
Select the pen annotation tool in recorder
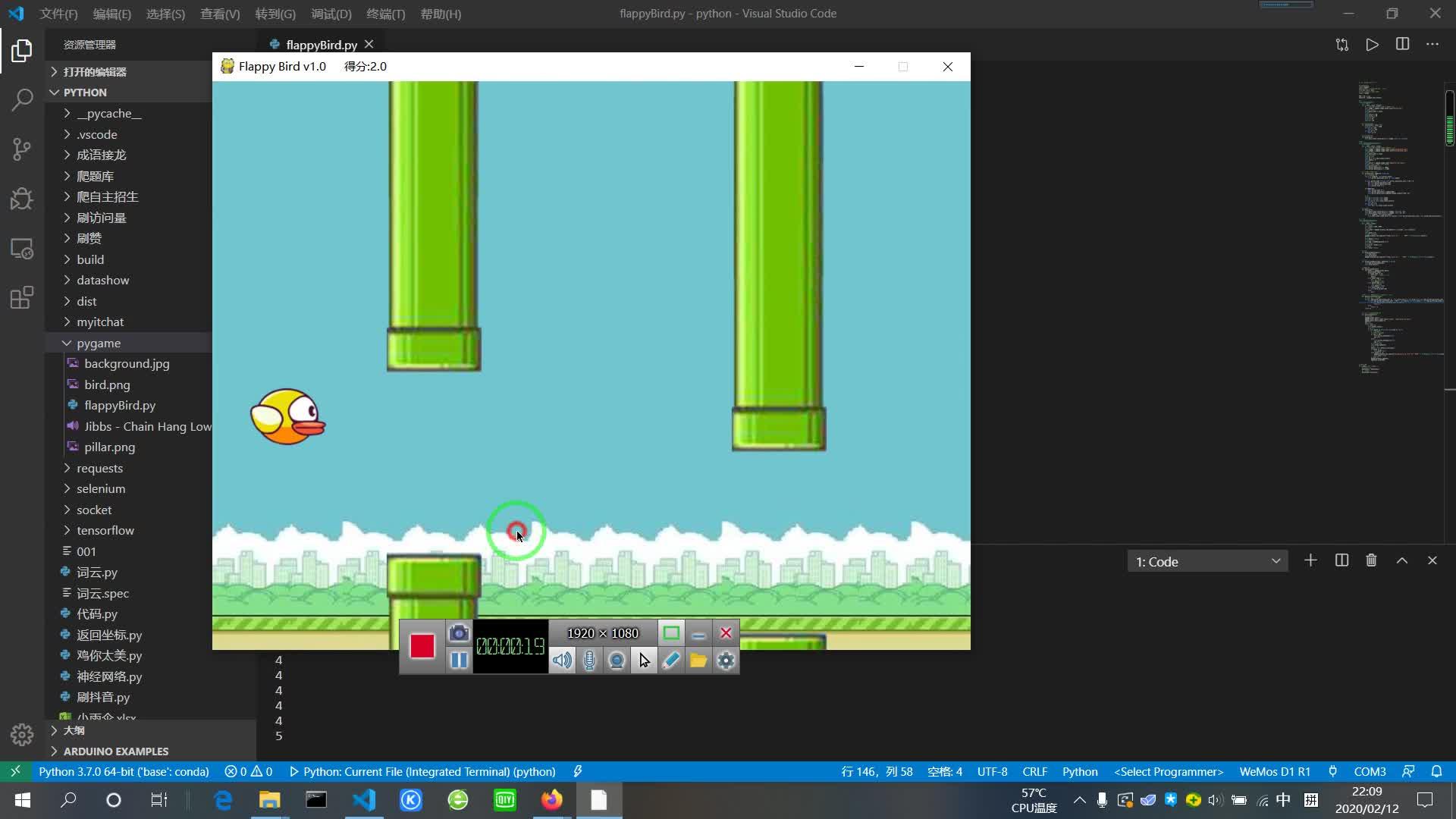(x=671, y=660)
